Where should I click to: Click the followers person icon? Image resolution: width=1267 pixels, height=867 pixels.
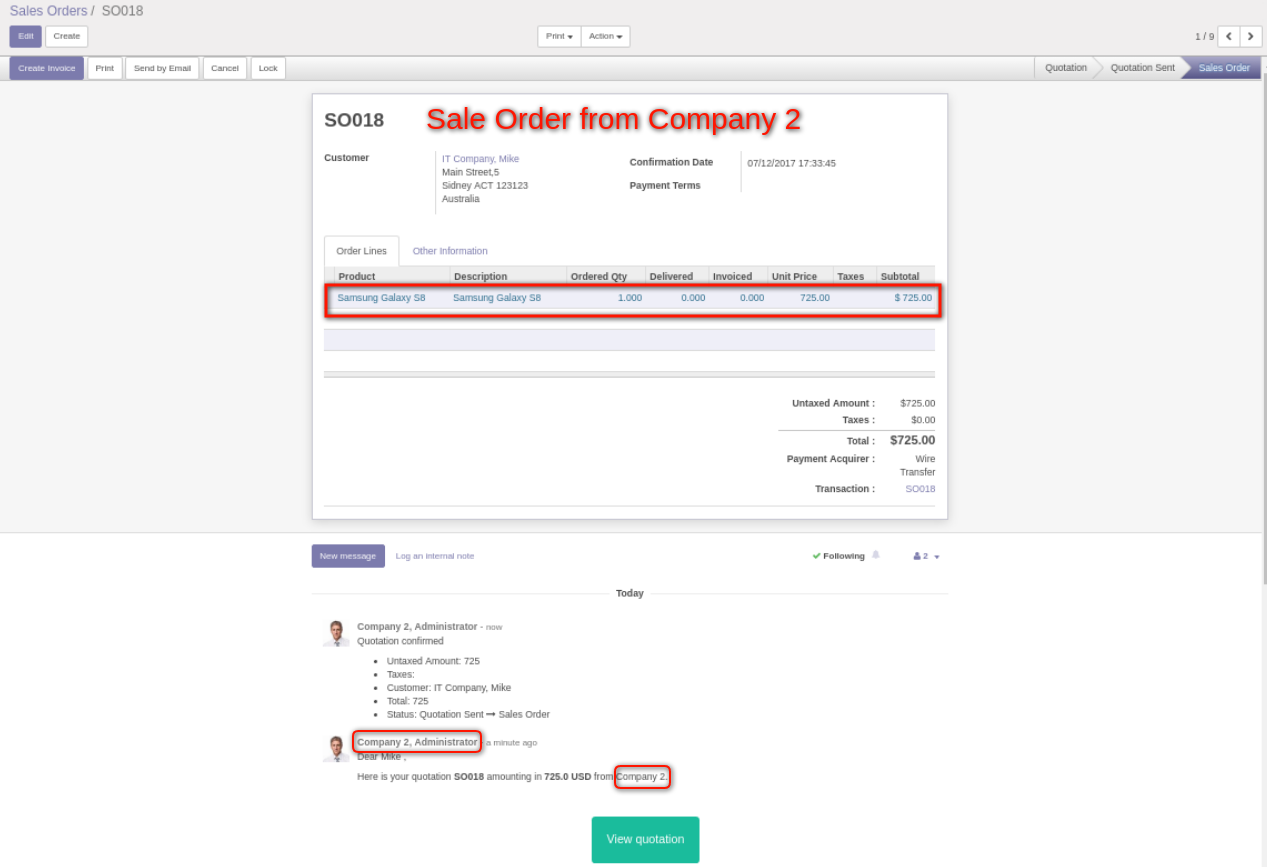[917, 556]
